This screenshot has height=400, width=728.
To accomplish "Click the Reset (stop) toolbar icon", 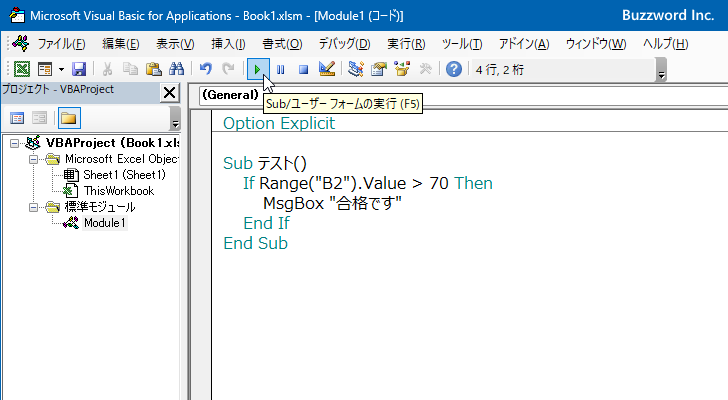I will tap(303, 69).
